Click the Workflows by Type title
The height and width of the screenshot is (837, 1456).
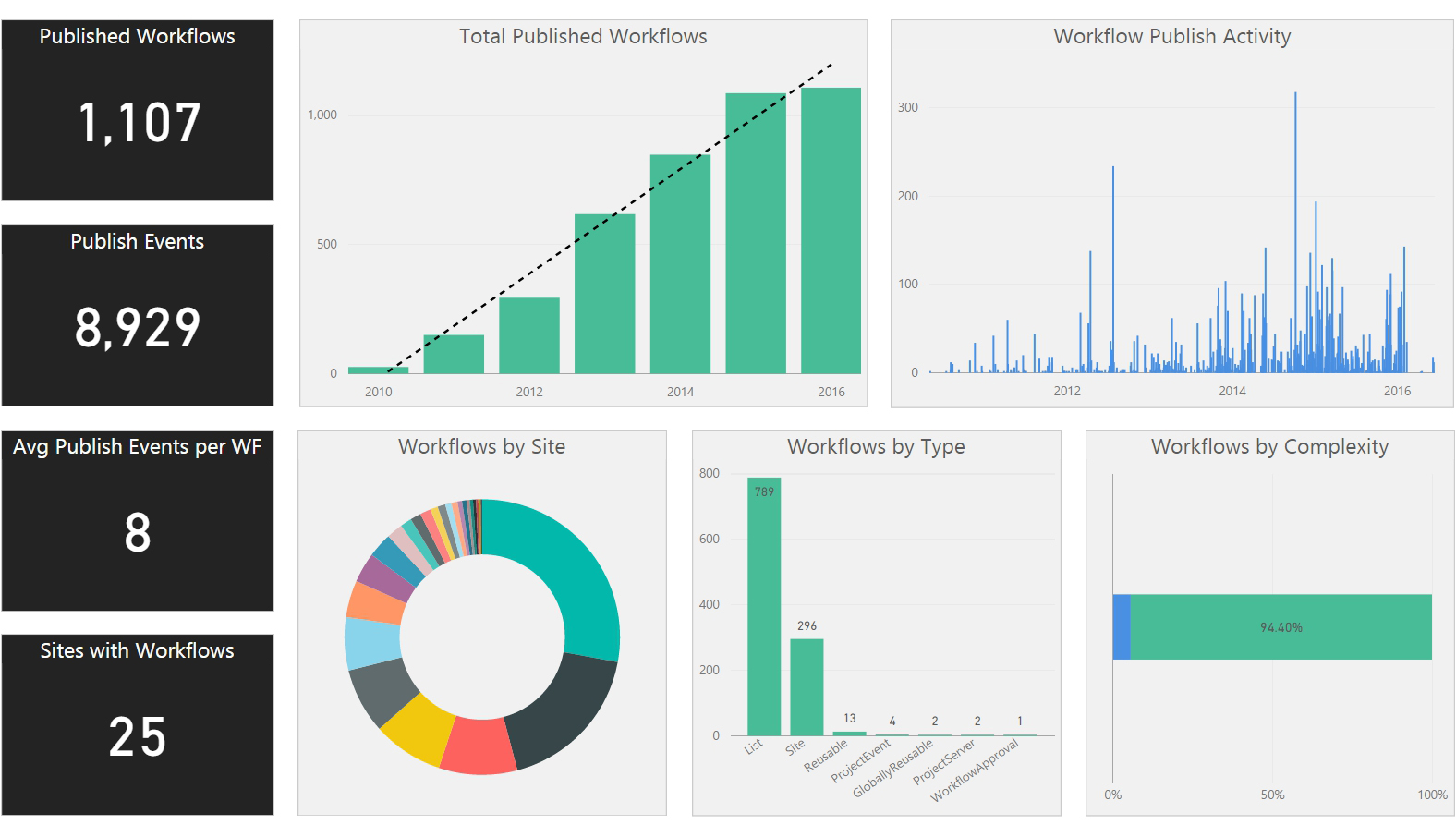pyautogui.click(x=876, y=446)
